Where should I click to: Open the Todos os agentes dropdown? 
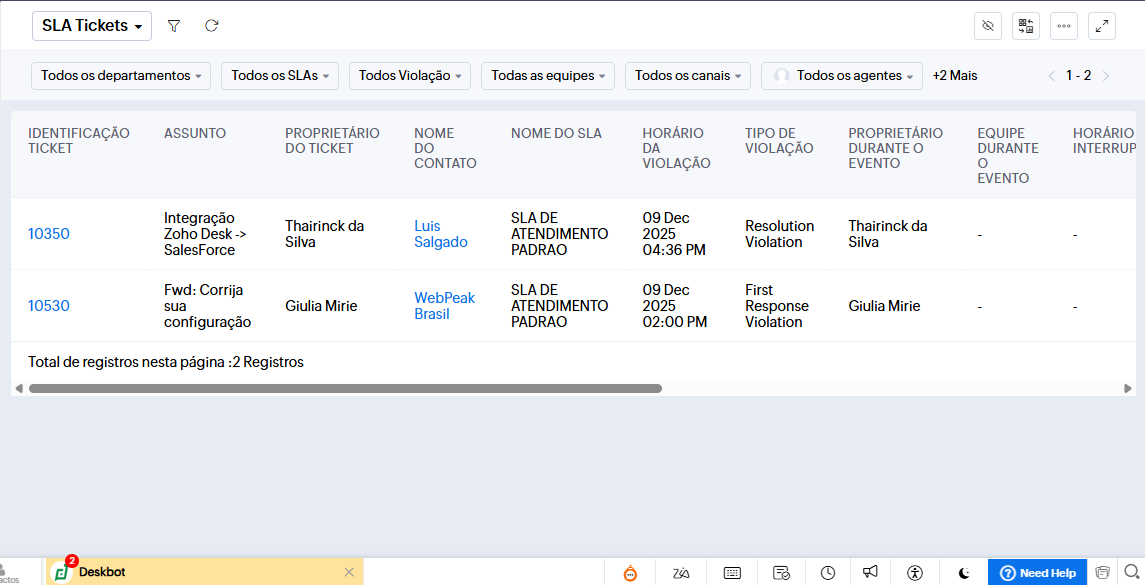[x=842, y=76]
